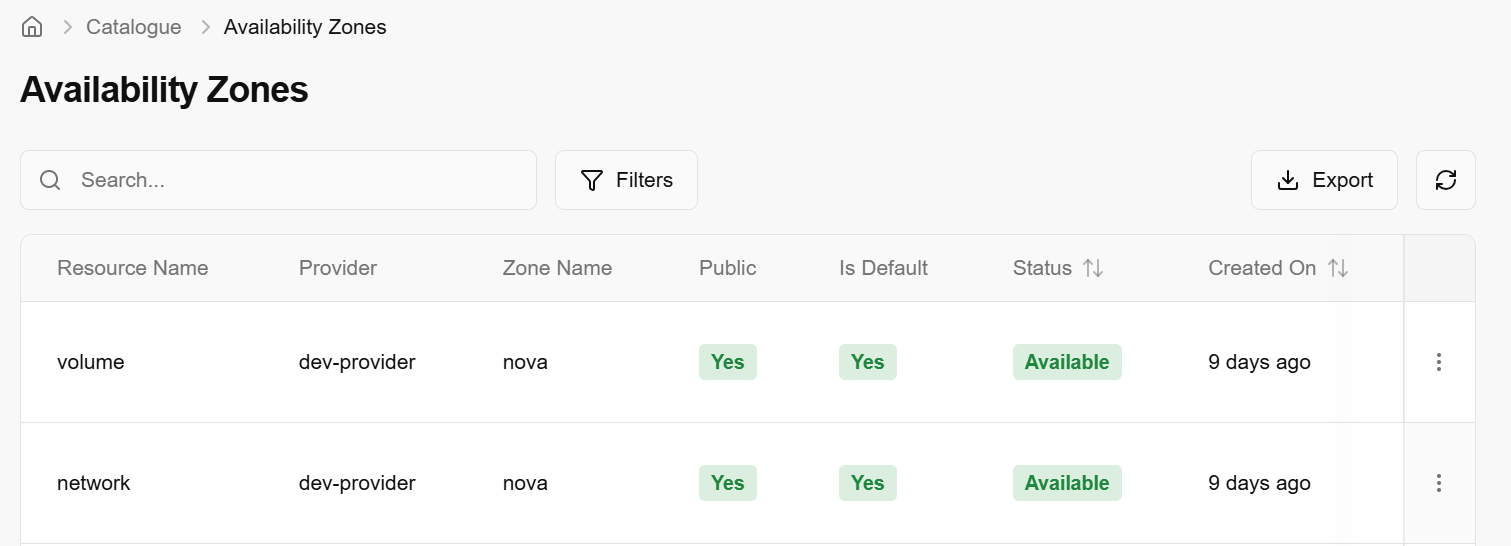Screen dimensions: 1511x546
Task: Click the Resource Name column header
Action: pyautogui.click(x=133, y=268)
